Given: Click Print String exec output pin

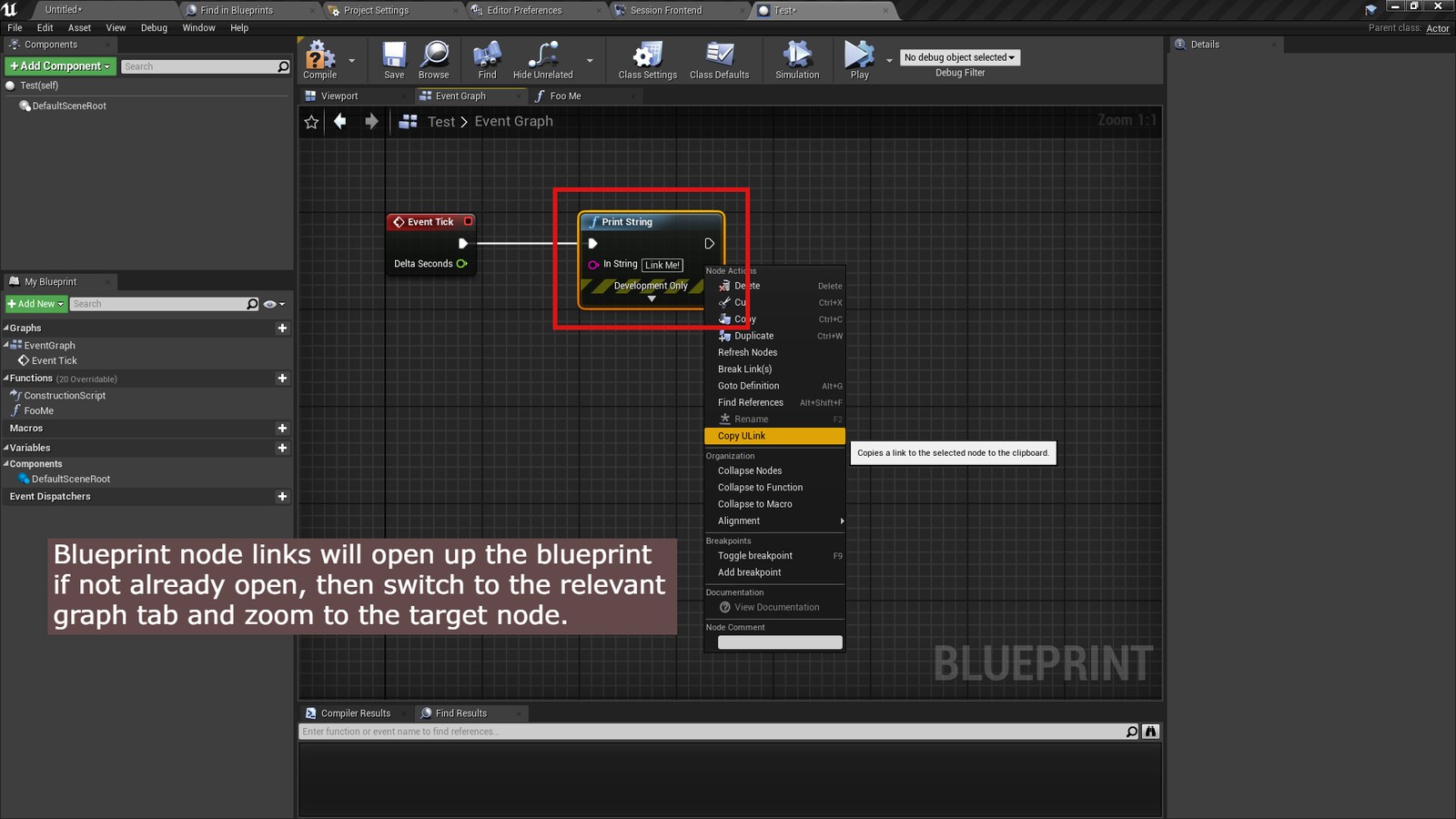Looking at the screenshot, I should tap(710, 244).
